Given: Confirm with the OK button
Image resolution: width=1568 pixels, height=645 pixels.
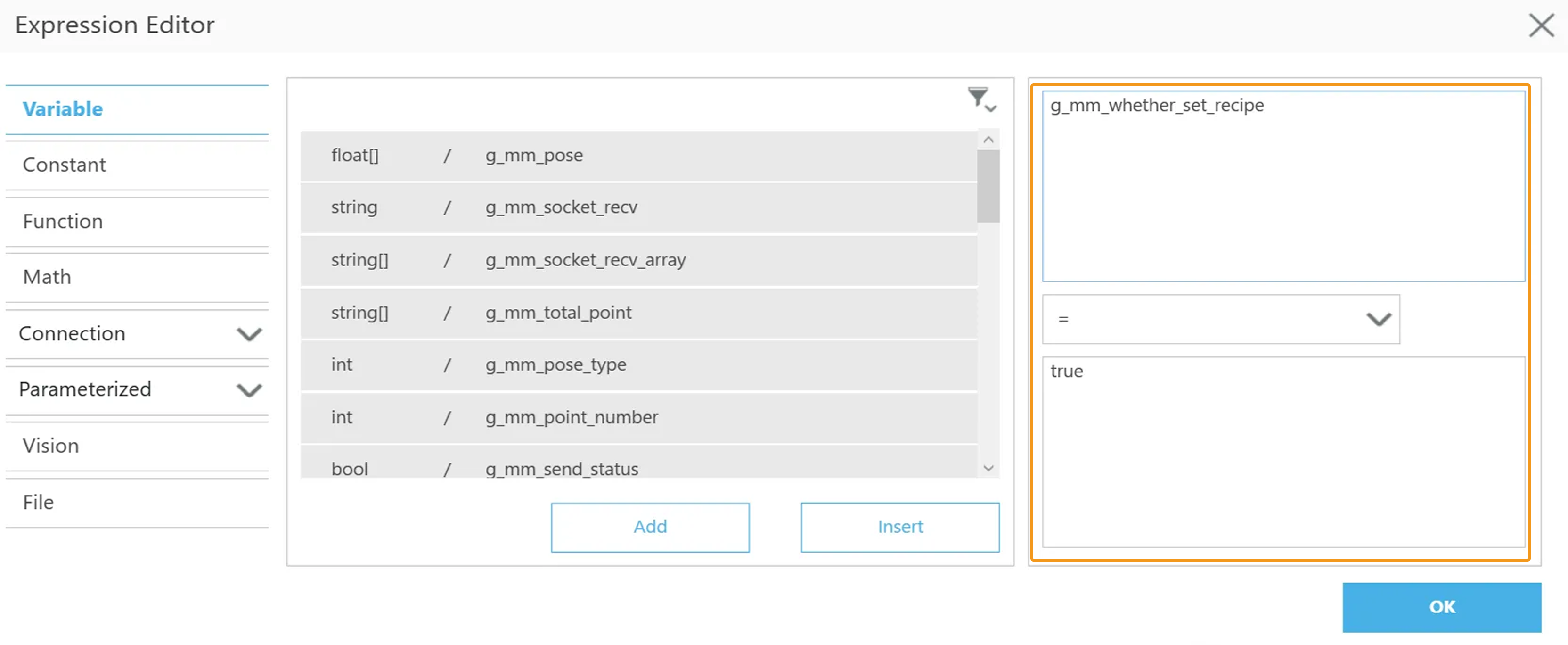Looking at the screenshot, I should 1441,607.
